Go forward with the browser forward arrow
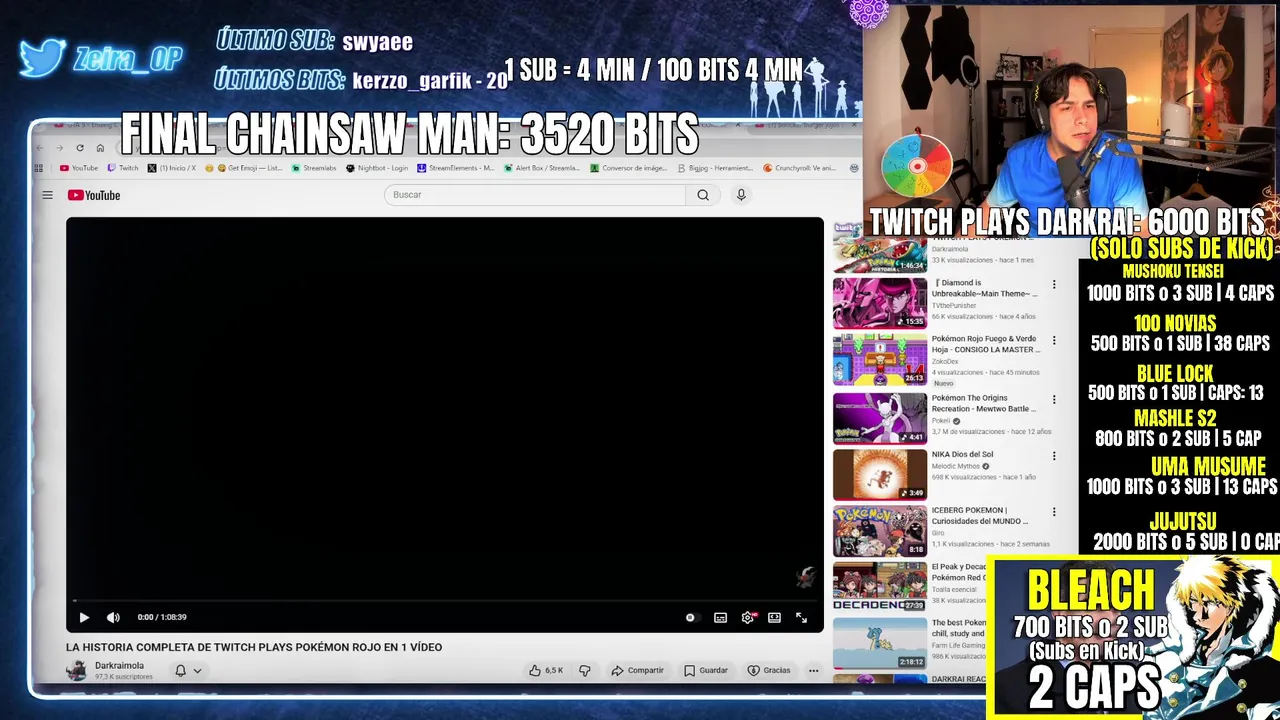 (59, 148)
